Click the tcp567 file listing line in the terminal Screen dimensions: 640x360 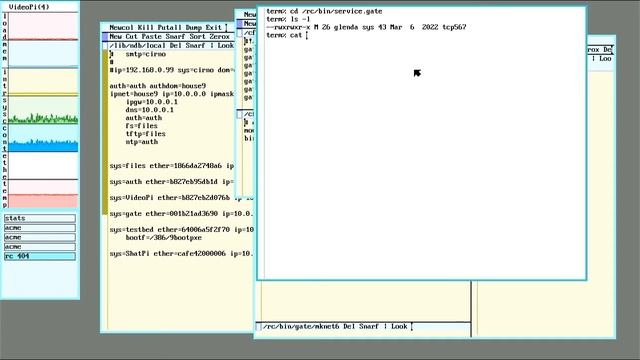tap(366, 27)
